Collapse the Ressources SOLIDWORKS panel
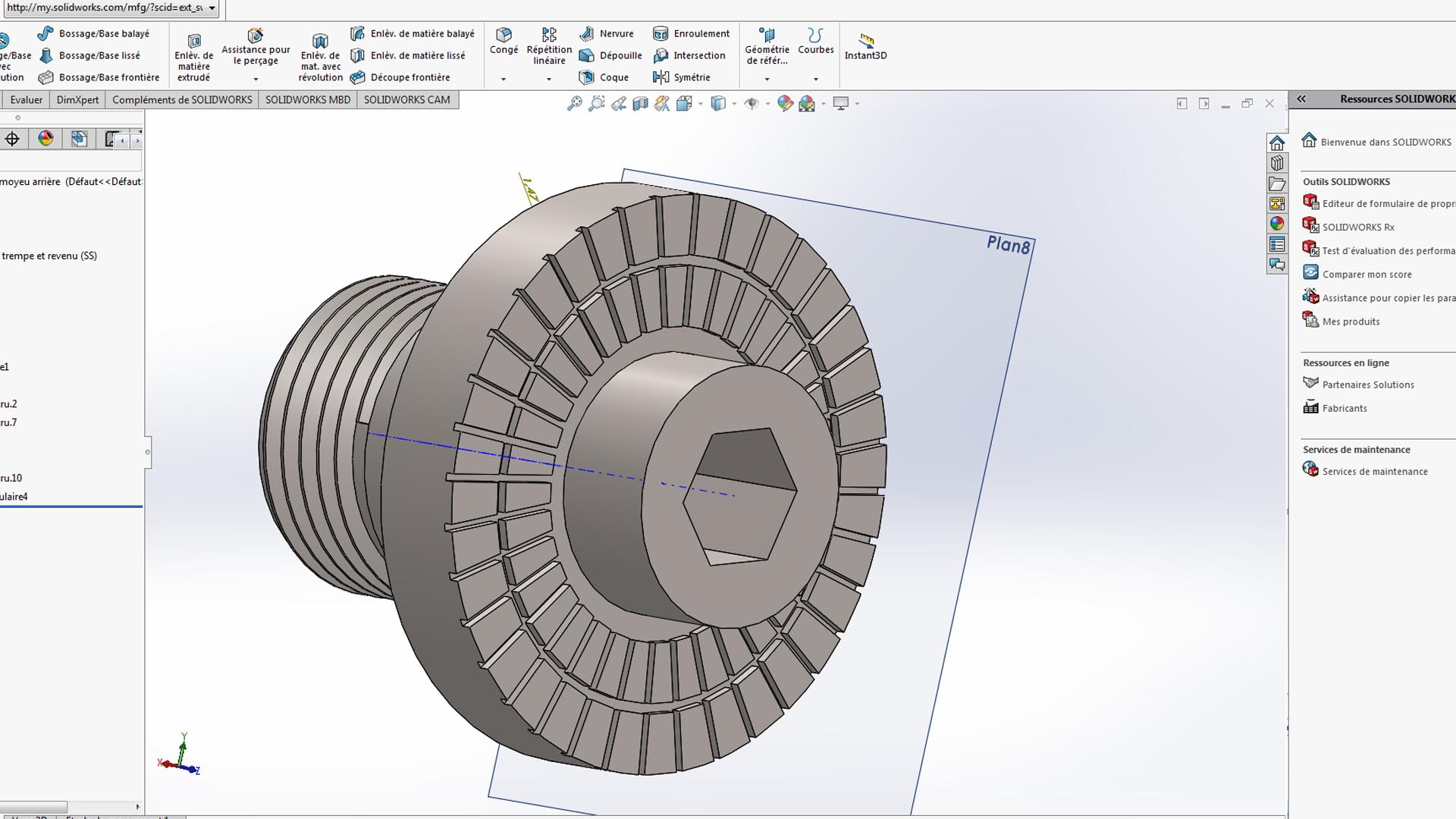The height and width of the screenshot is (819, 1456). tap(1301, 99)
